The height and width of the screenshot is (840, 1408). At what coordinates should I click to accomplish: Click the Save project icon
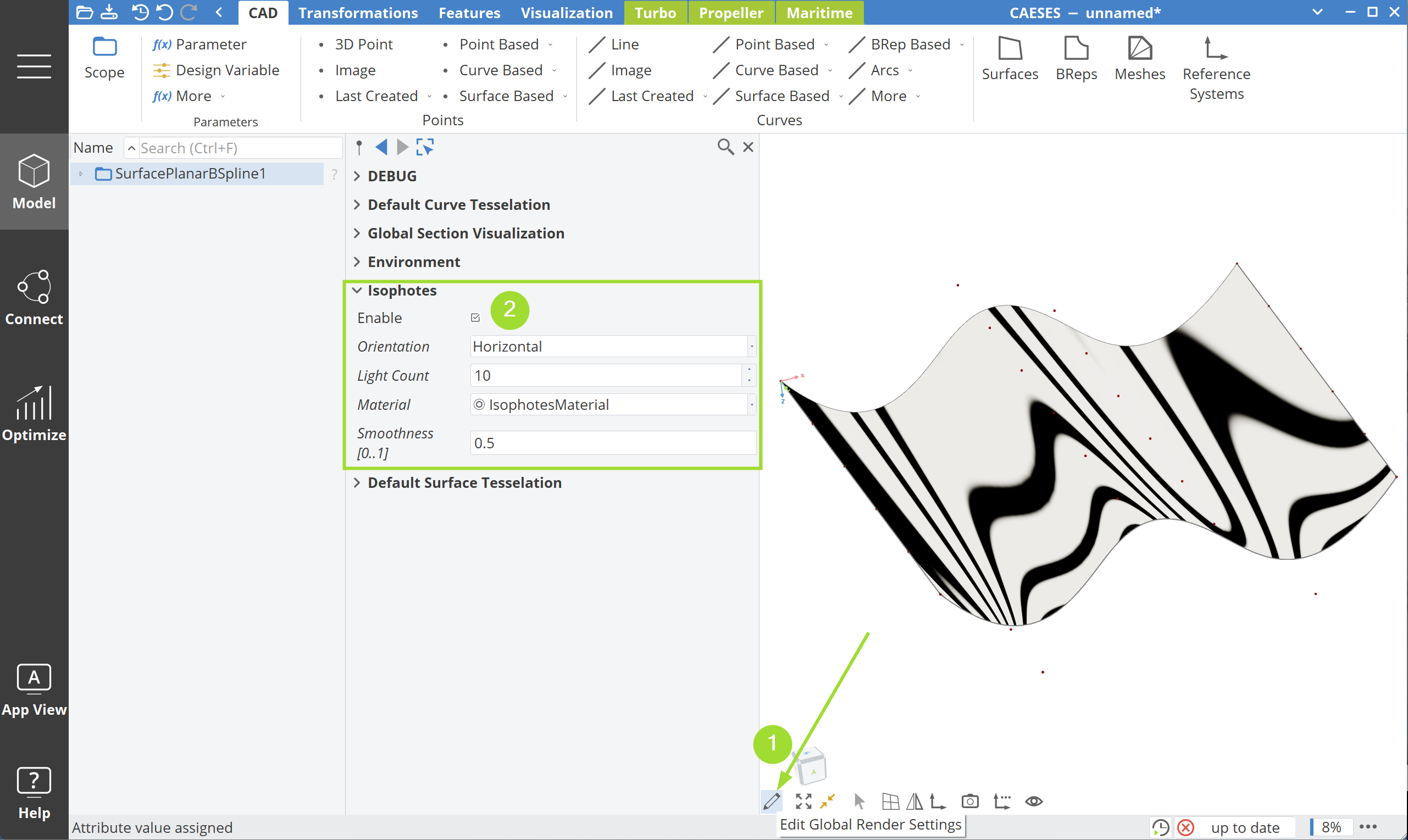[x=109, y=12]
